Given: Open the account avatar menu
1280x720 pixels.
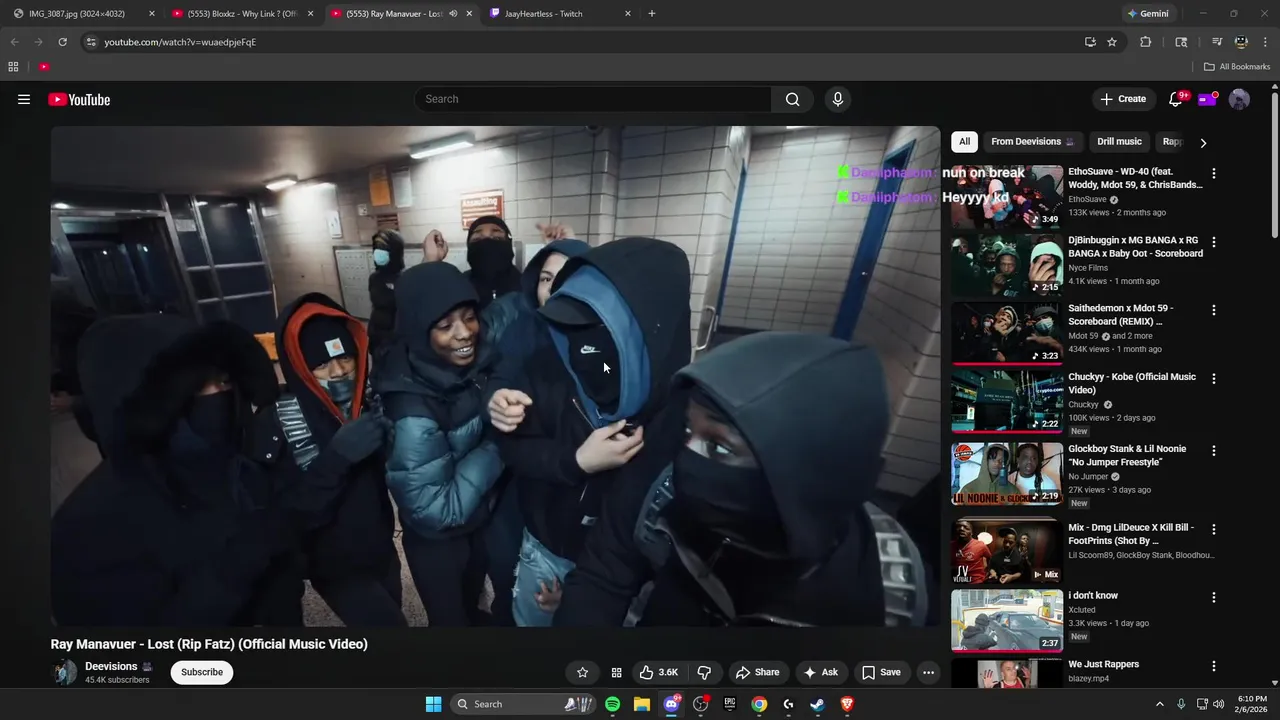Looking at the screenshot, I should point(1239,99).
